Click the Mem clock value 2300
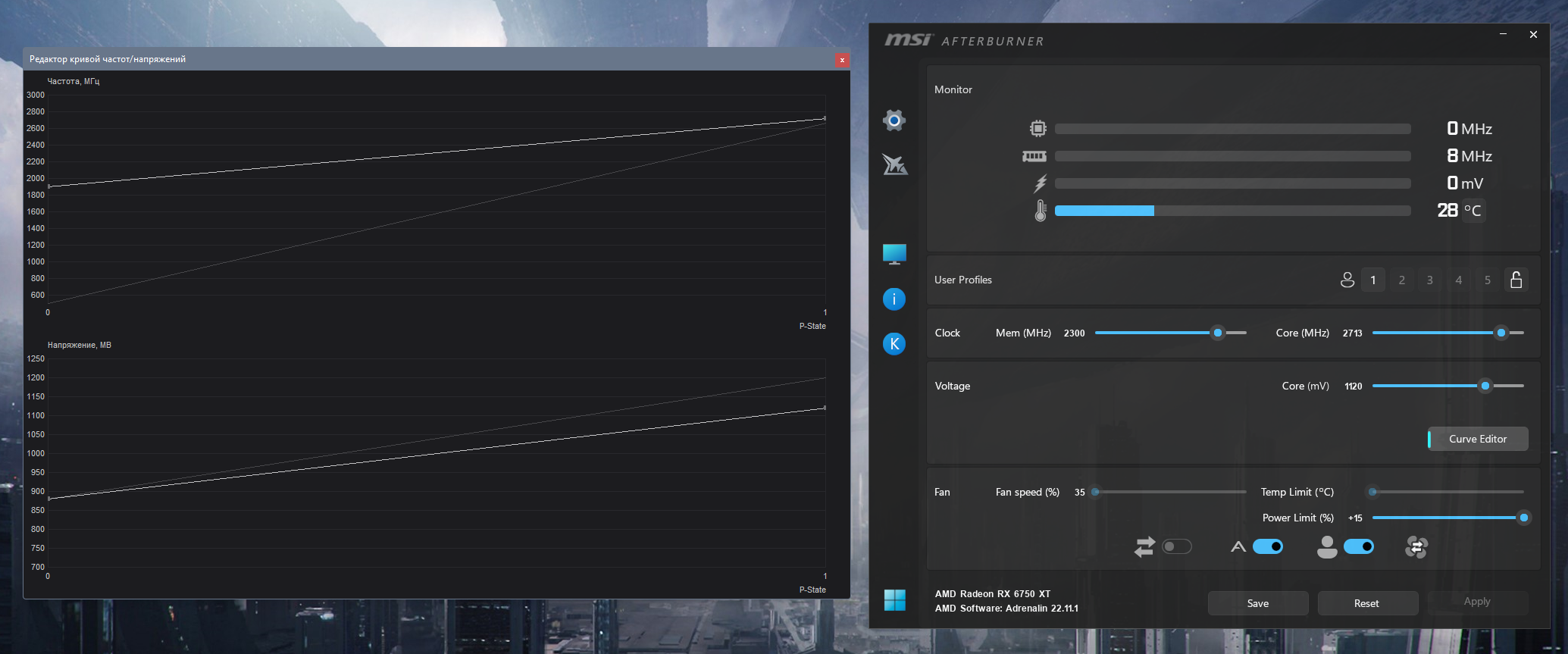1568x654 pixels. point(1075,333)
